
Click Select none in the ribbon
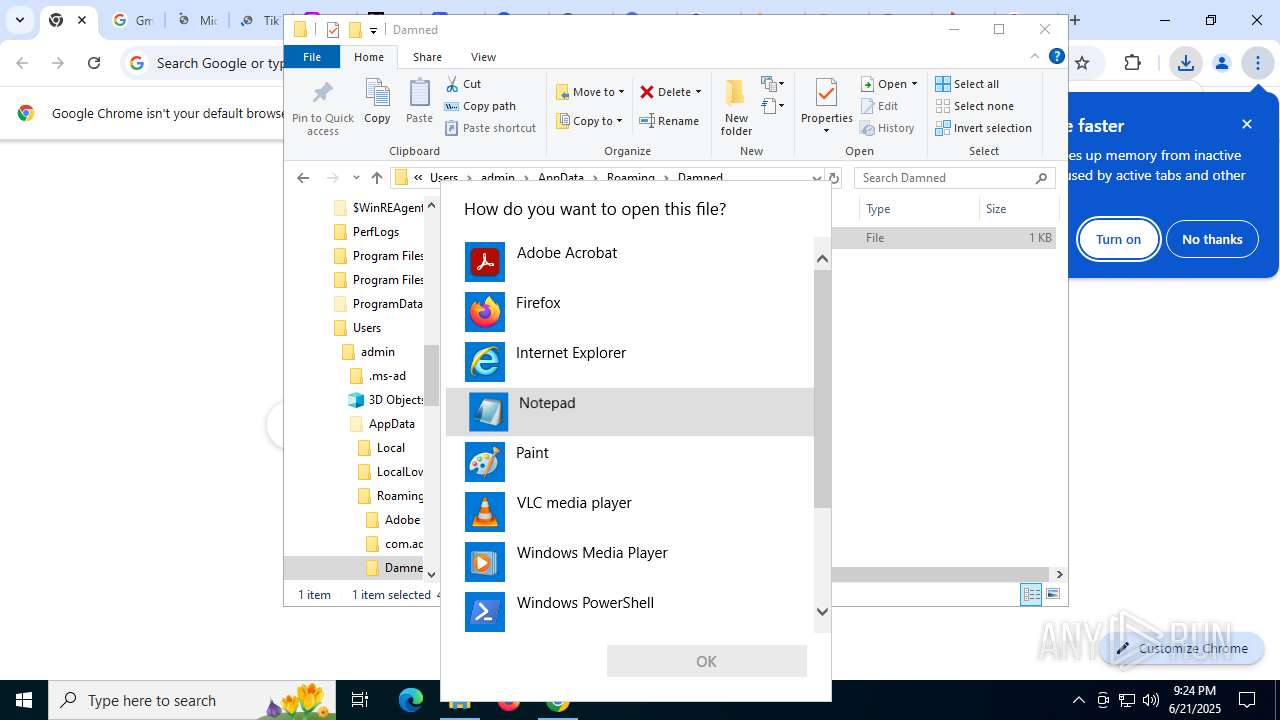[974, 106]
